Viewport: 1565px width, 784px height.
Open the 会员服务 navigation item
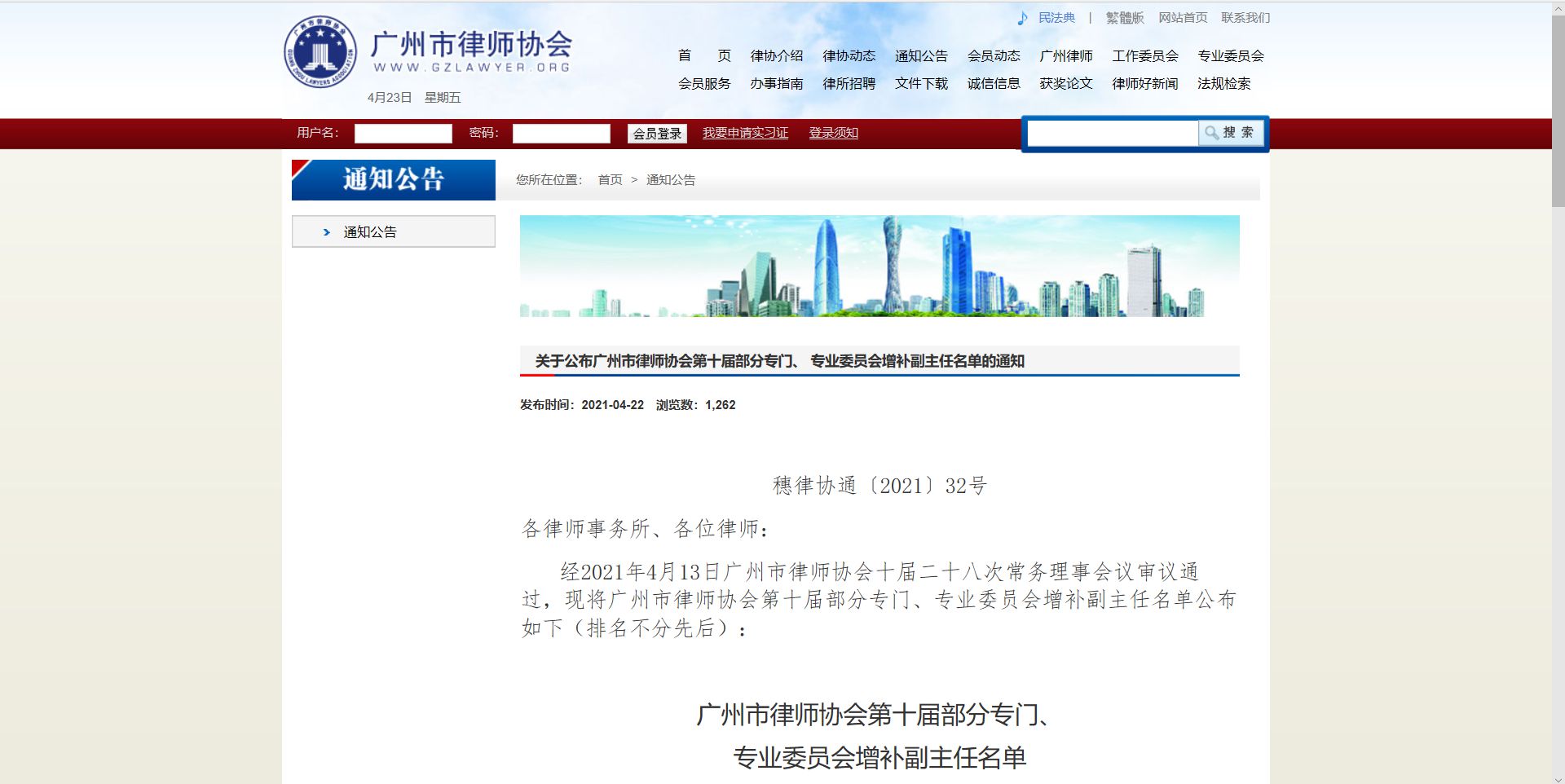tap(704, 83)
